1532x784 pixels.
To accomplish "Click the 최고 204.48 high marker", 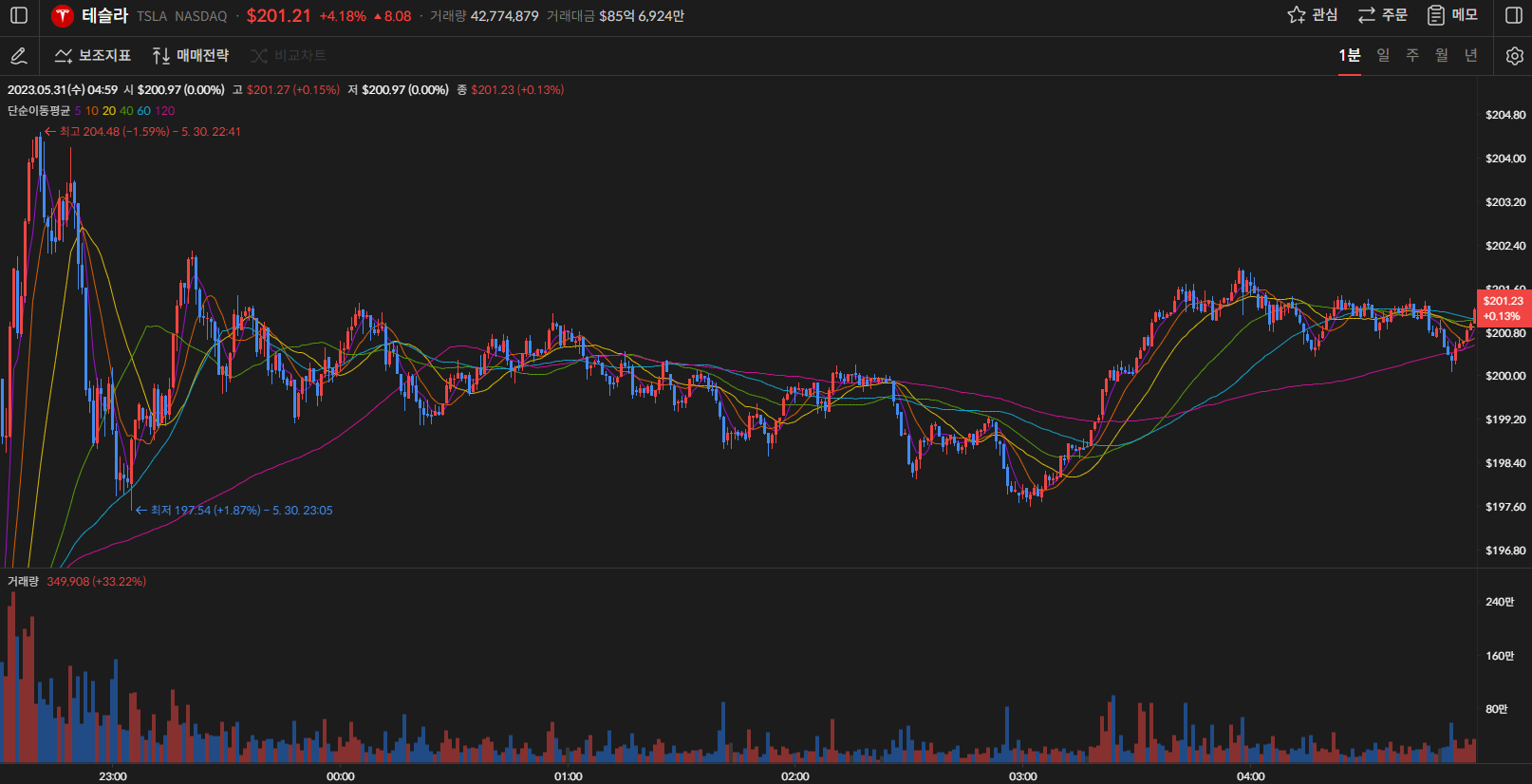I will [x=142, y=132].
